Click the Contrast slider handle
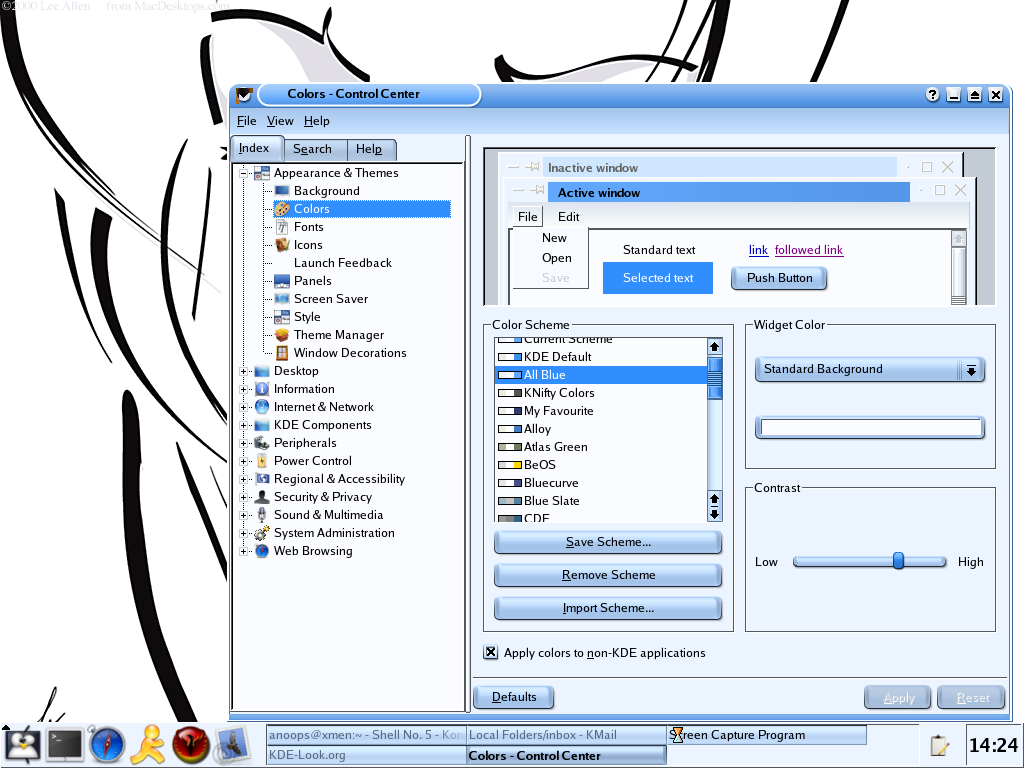1024x768 pixels. pos(899,561)
